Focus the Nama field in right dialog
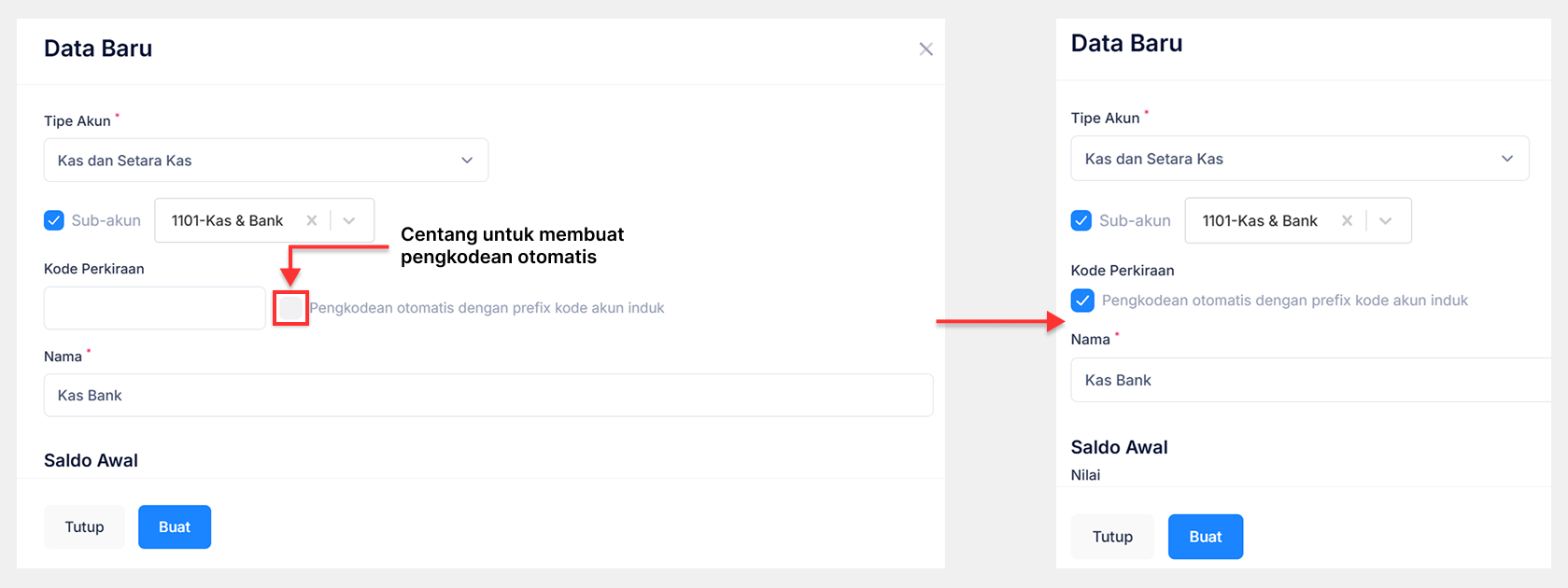The width and height of the screenshot is (1568, 588). (x=1307, y=381)
